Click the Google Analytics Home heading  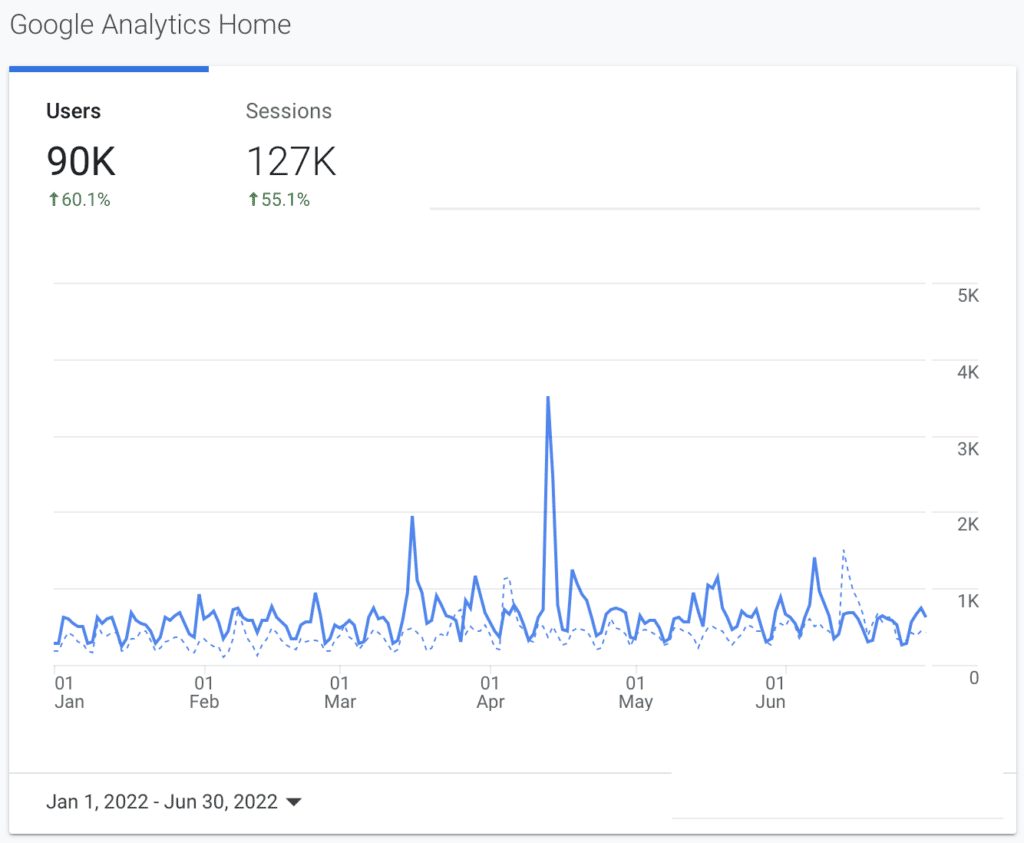(x=150, y=25)
